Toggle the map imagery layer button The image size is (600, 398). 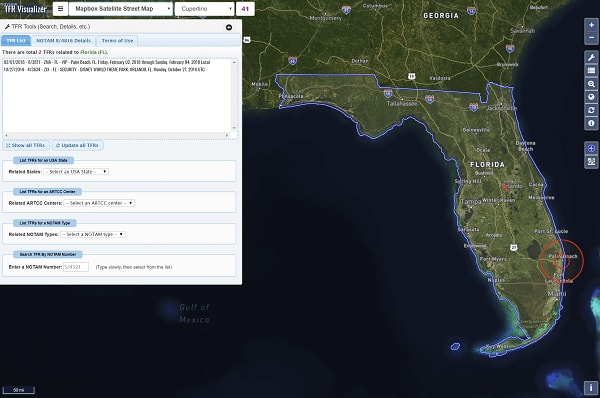[x=591, y=161]
